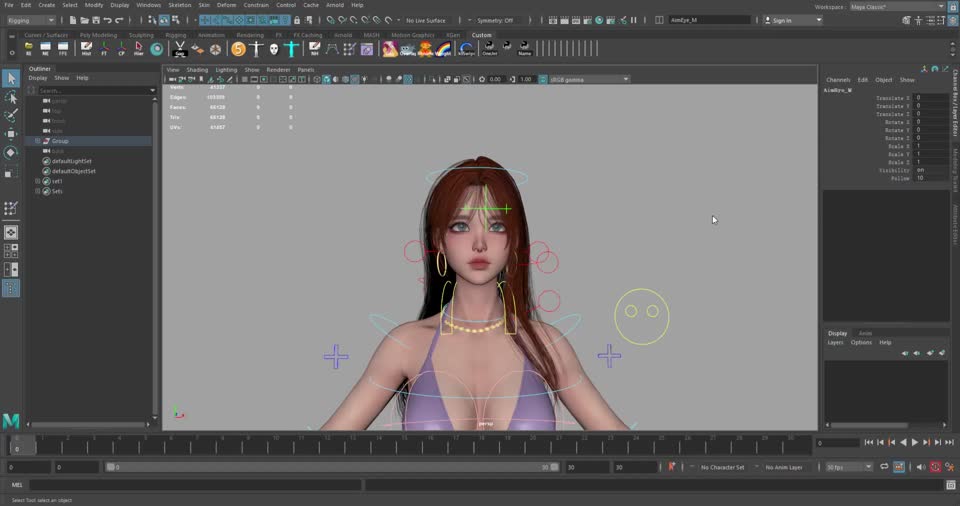
Task: Click the orange number 5 shelf icon
Action: (x=238, y=49)
